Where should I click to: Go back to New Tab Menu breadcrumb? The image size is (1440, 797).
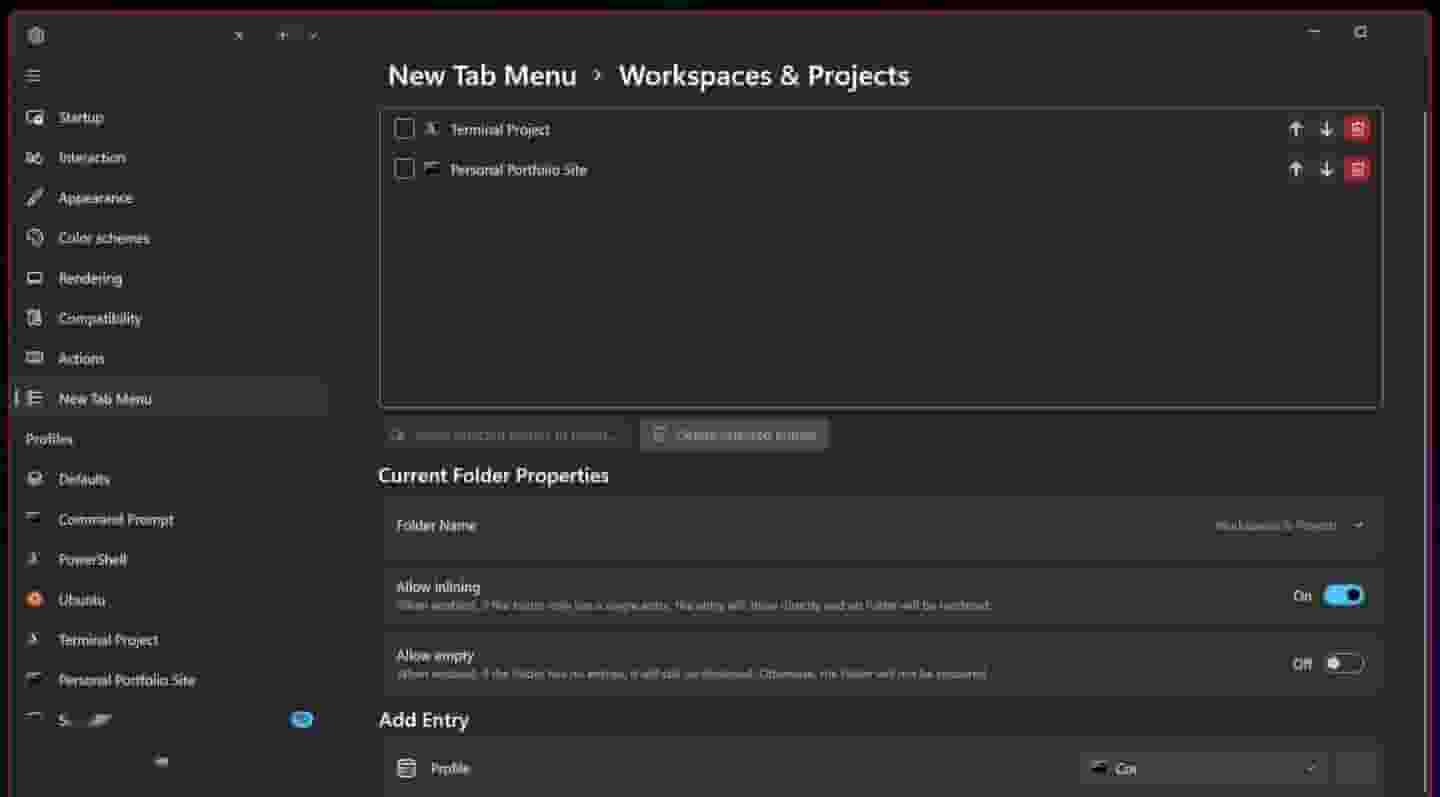coord(482,76)
